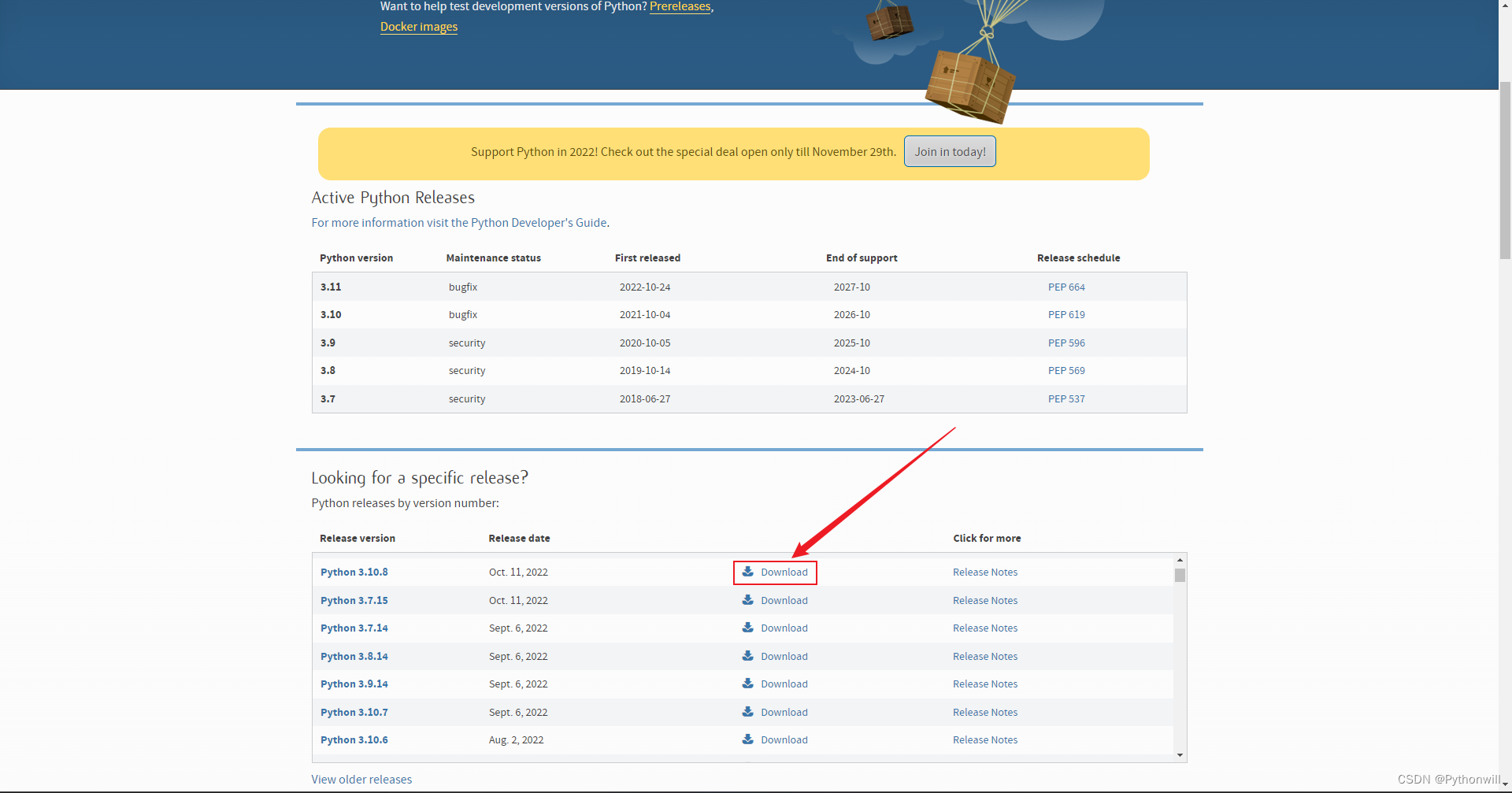
Task: Open Release Notes for Python 3.7.15
Action: click(x=985, y=601)
